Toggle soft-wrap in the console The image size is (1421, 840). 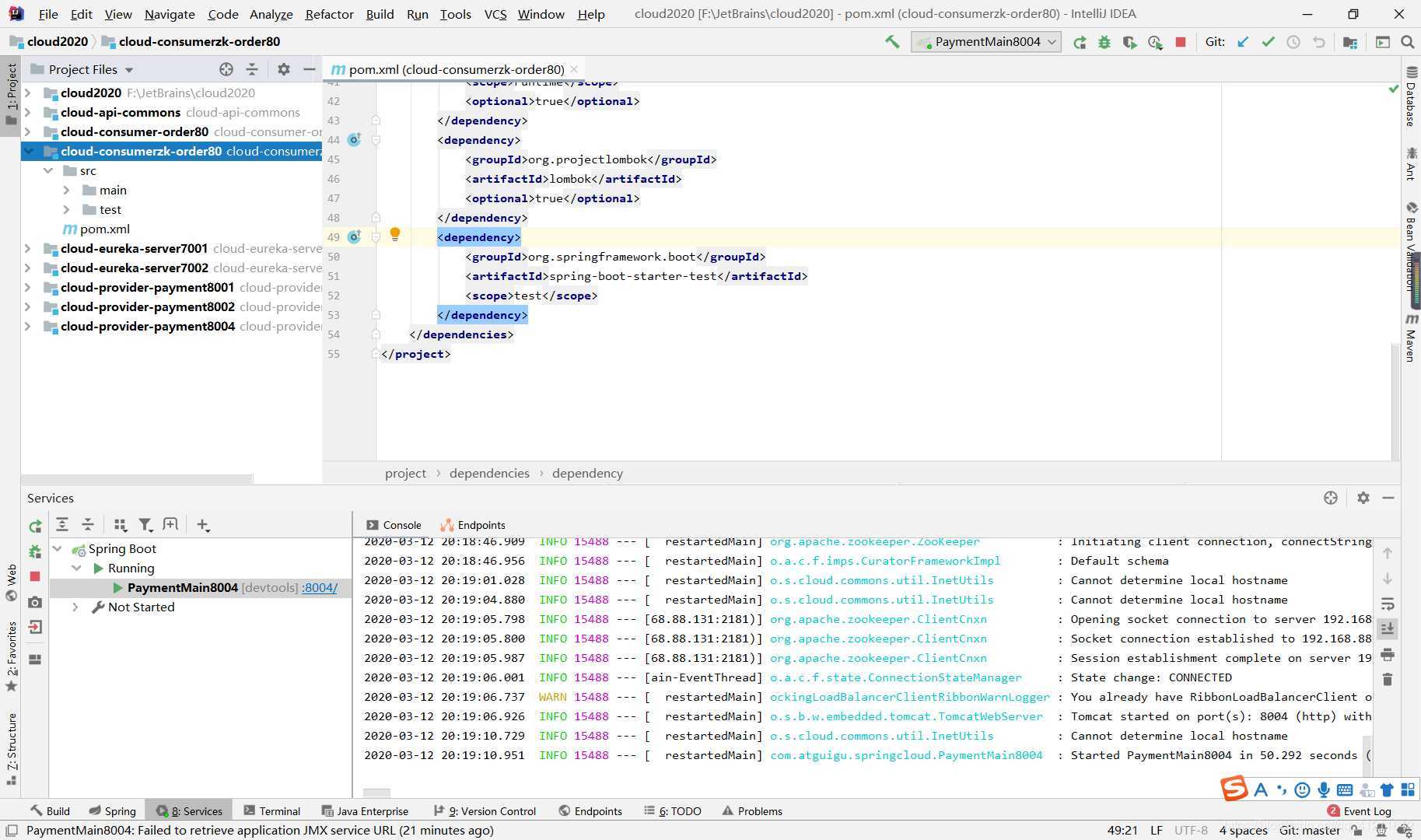click(x=1388, y=604)
